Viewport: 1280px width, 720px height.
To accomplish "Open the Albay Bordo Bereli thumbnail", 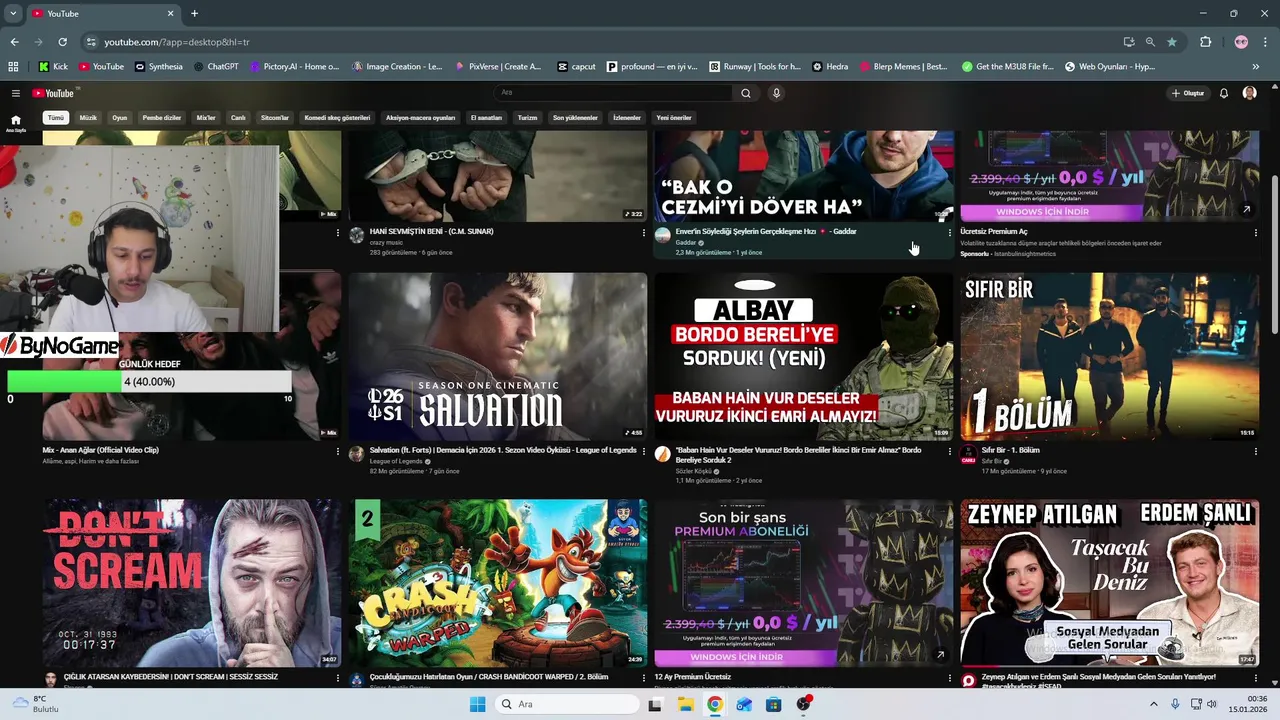I will tap(804, 356).
